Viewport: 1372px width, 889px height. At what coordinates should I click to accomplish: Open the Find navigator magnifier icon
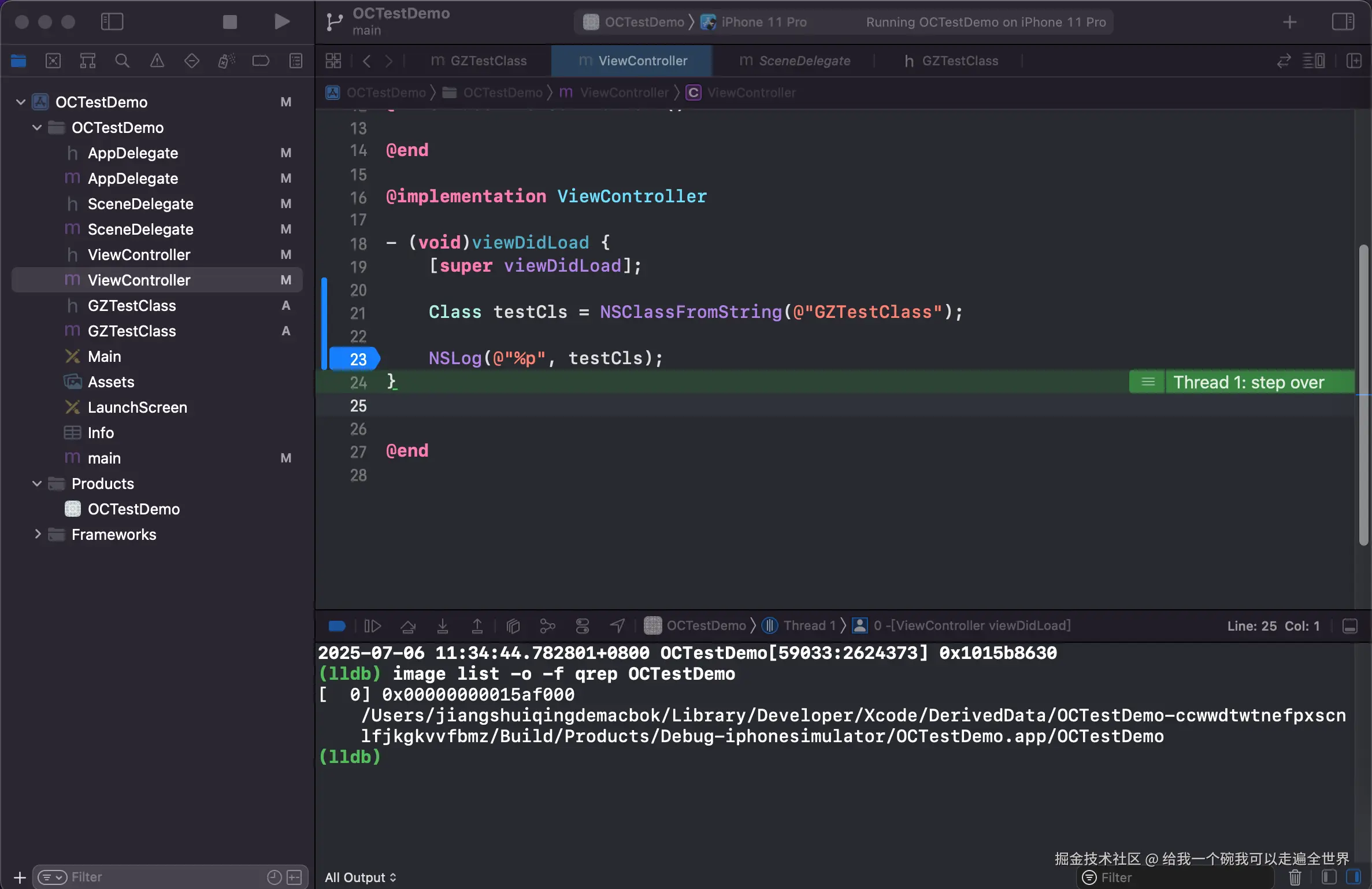tap(122, 61)
